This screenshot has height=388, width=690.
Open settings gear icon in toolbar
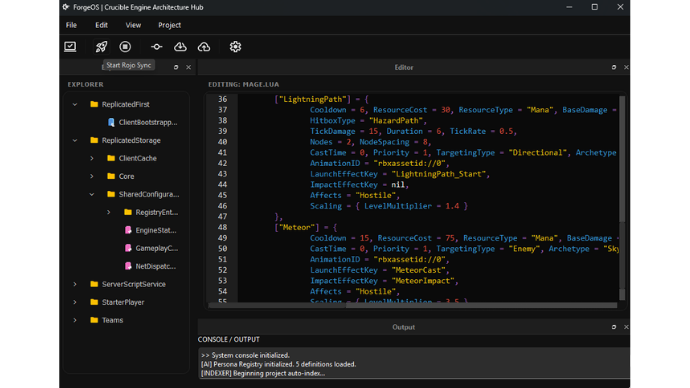tap(235, 47)
